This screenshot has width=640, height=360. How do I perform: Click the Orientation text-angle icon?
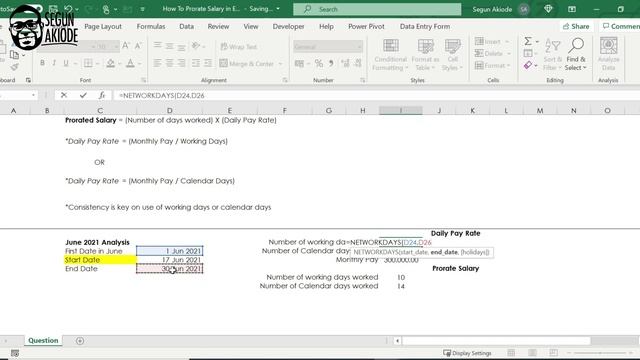point(196,46)
